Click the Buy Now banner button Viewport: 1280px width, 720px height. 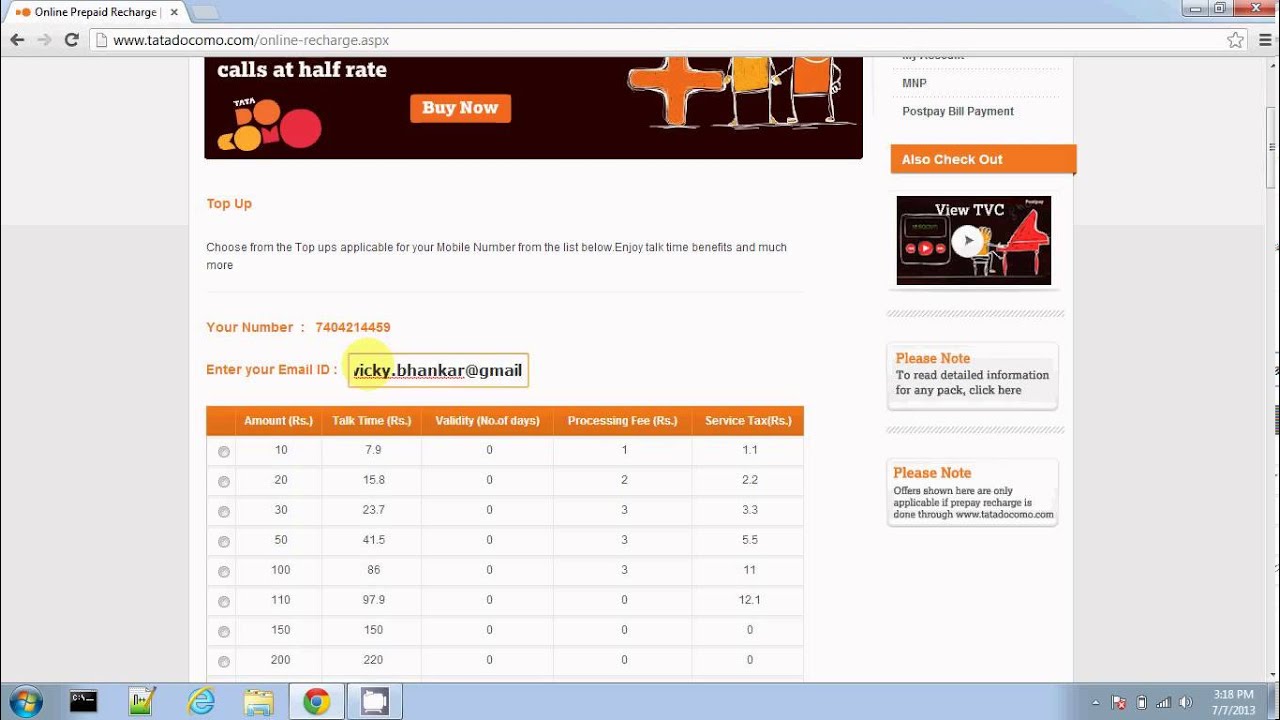(x=460, y=108)
